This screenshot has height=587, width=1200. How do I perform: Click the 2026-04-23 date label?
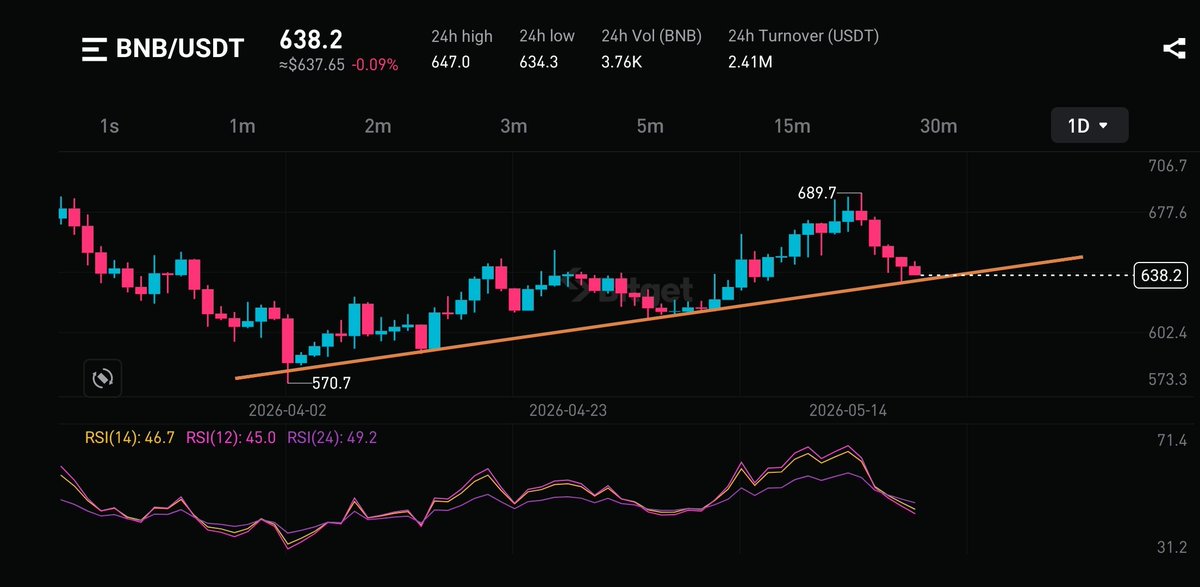pos(568,410)
